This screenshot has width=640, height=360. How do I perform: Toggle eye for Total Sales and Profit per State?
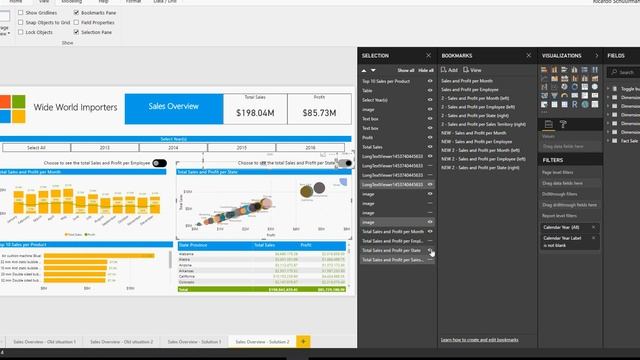430,250
